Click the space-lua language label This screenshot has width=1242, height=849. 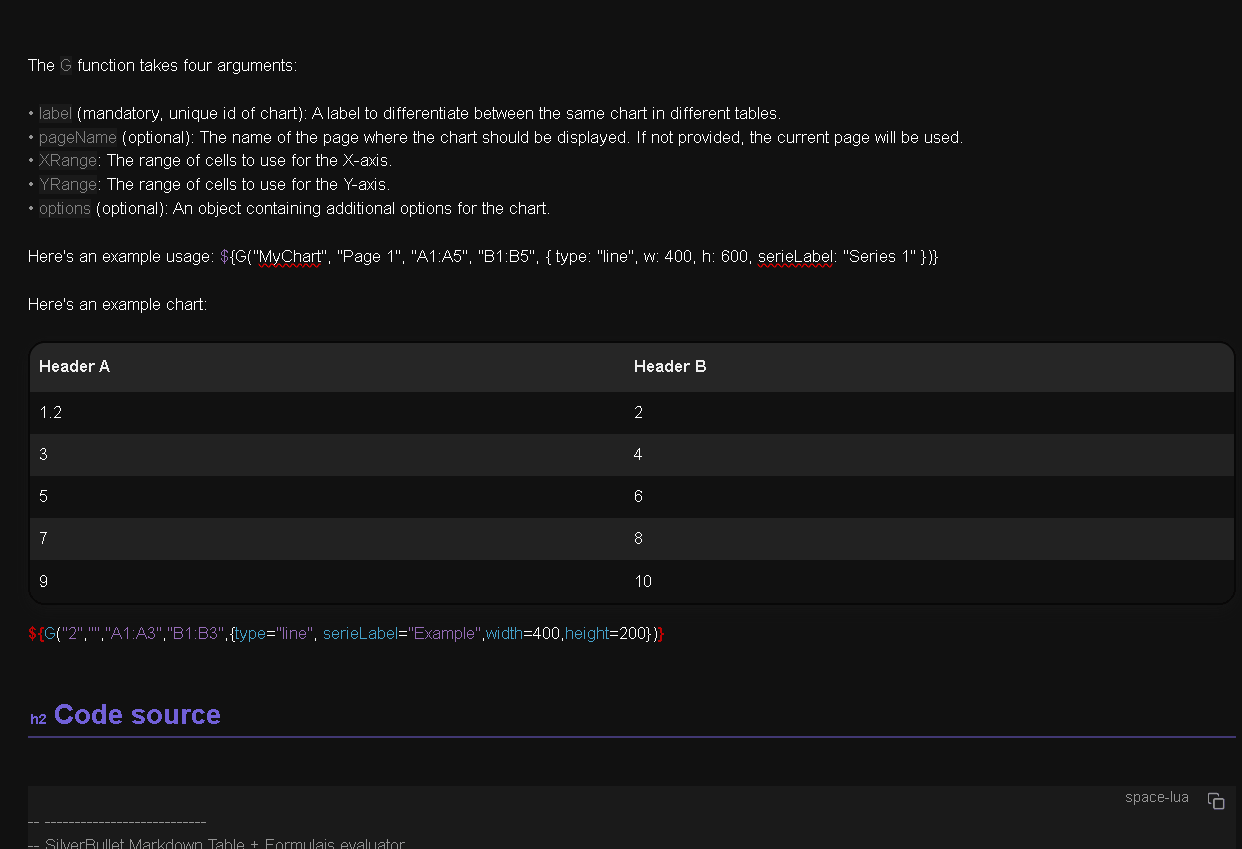point(1156,797)
